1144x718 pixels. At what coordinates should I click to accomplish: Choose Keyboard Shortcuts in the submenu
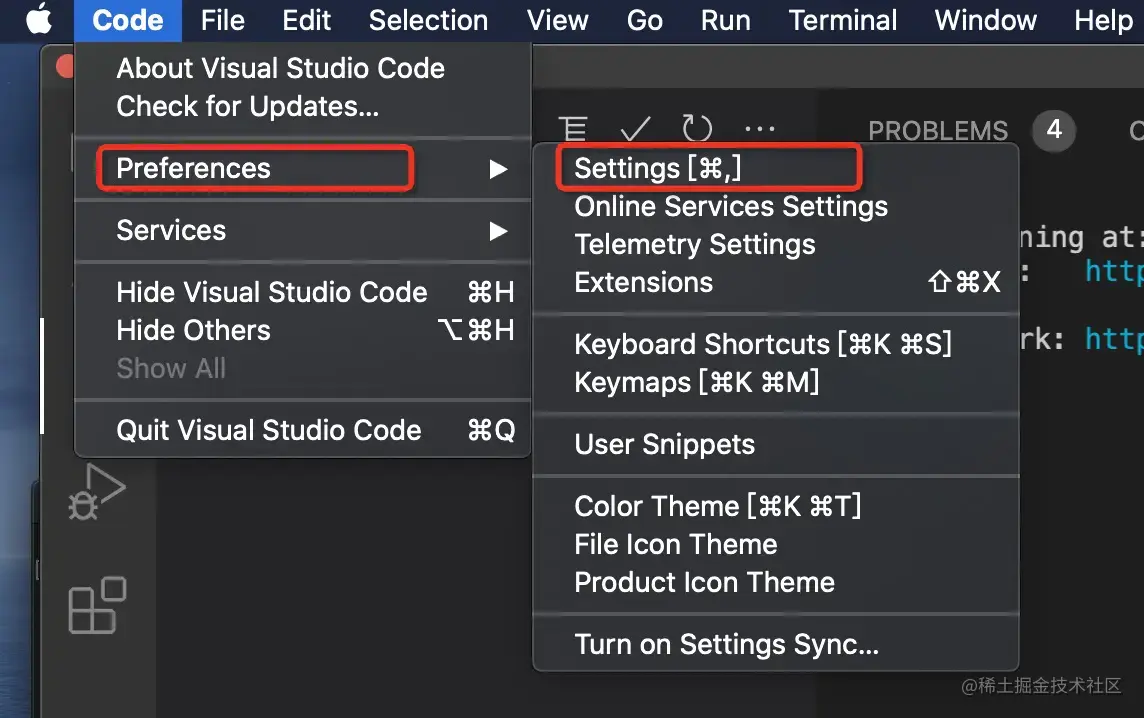click(x=763, y=344)
